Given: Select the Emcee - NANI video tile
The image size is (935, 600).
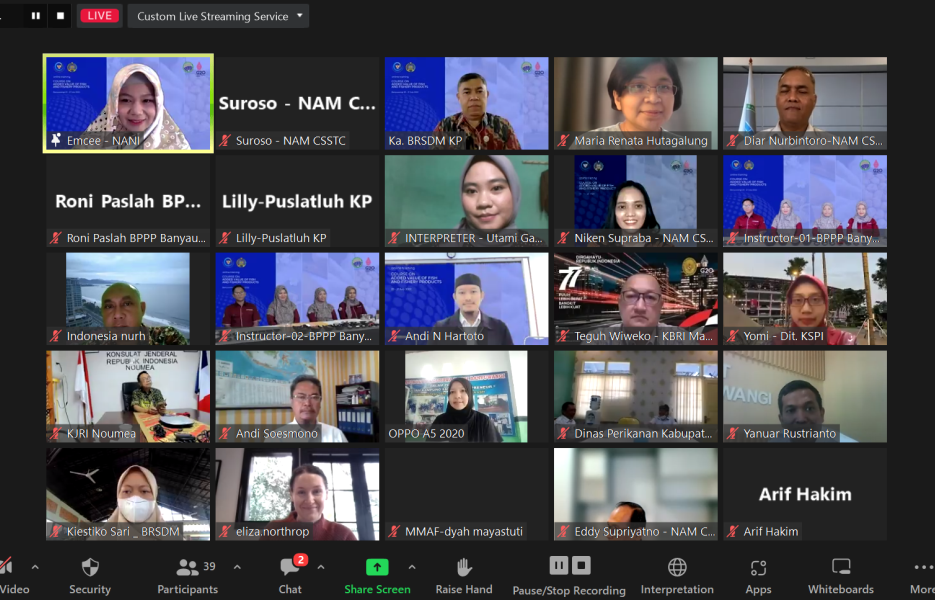Looking at the screenshot, I should coord(128,104).
